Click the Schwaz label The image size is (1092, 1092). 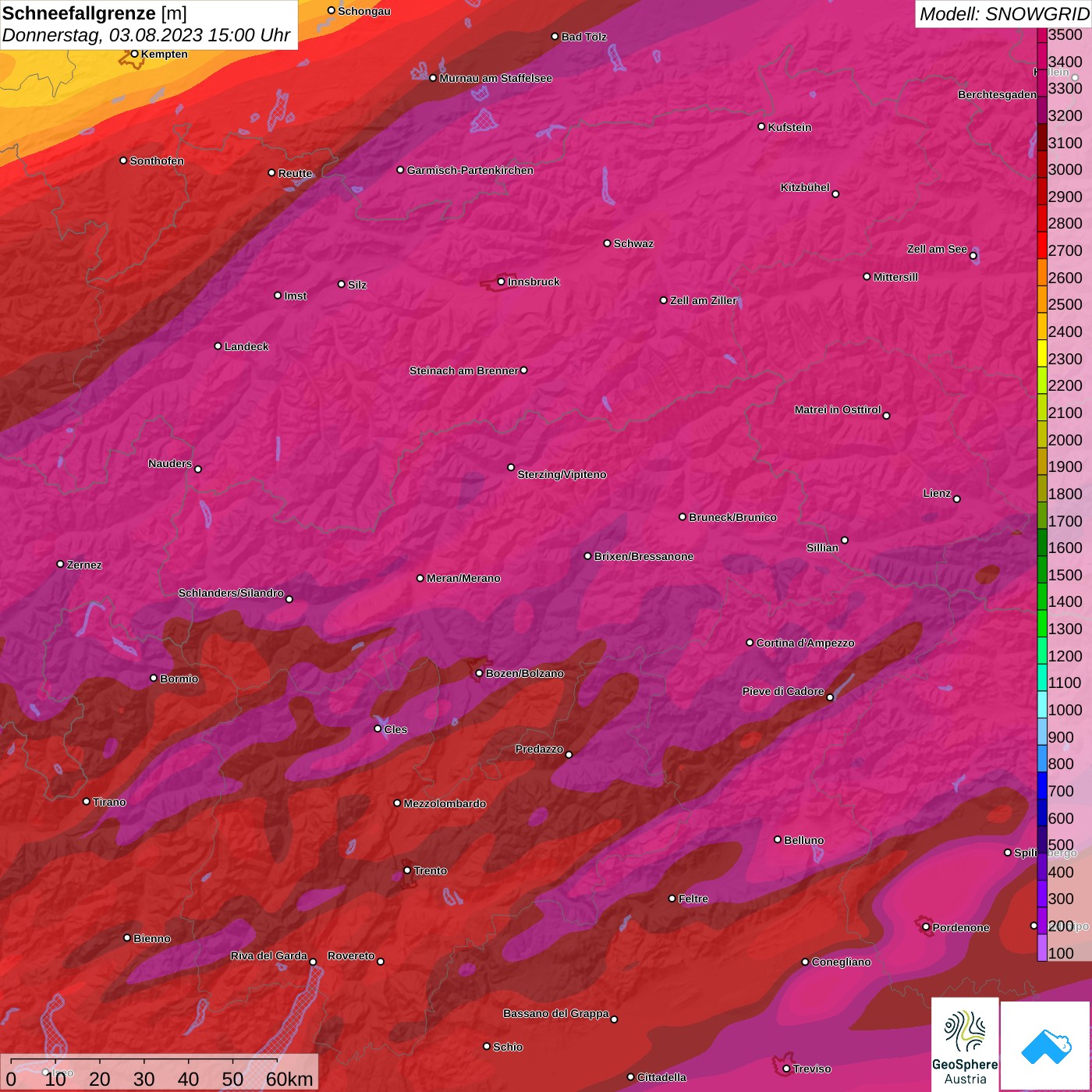634,243
